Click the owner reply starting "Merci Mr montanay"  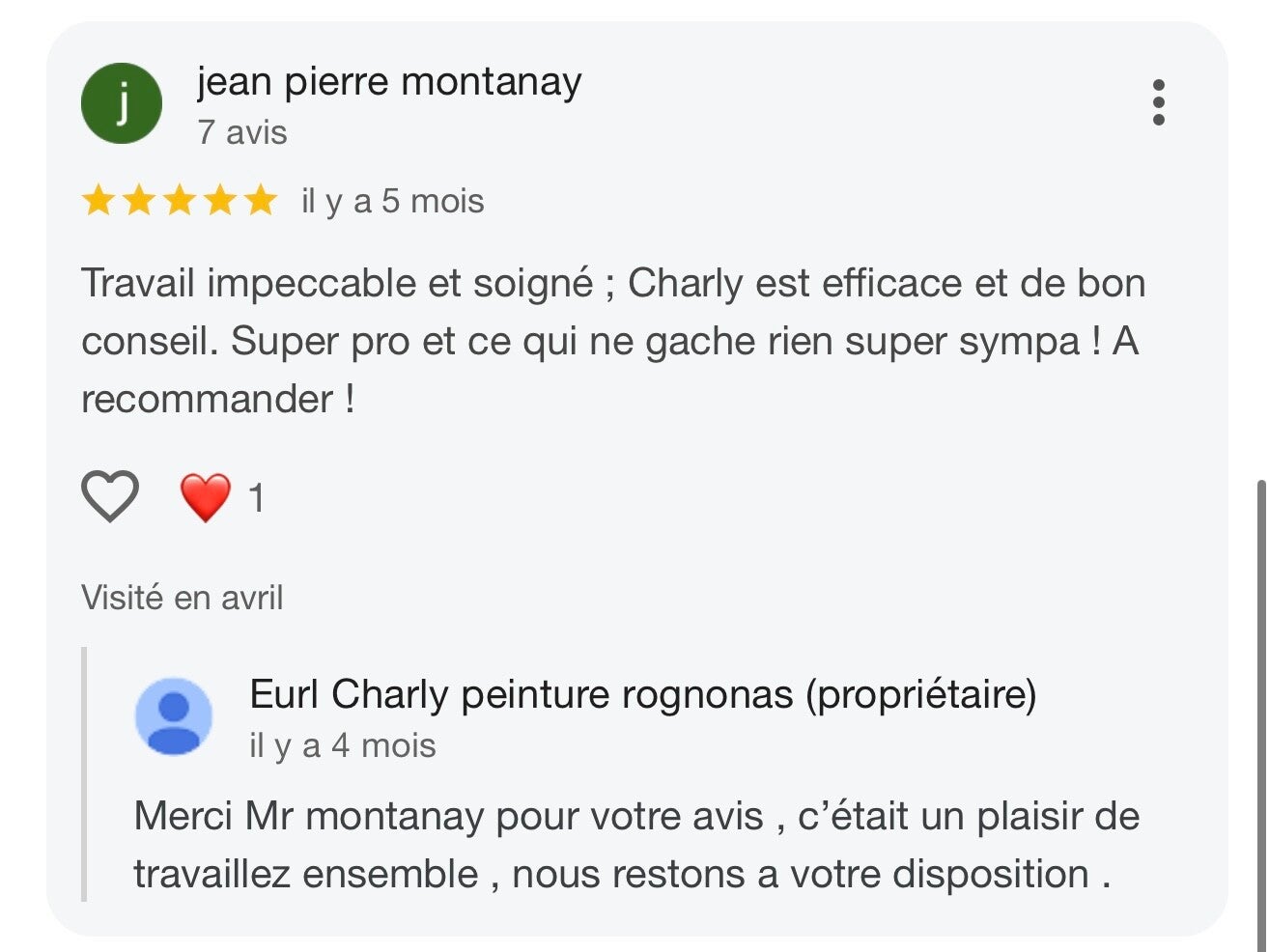pyautogui.click(x=636, y=845)
